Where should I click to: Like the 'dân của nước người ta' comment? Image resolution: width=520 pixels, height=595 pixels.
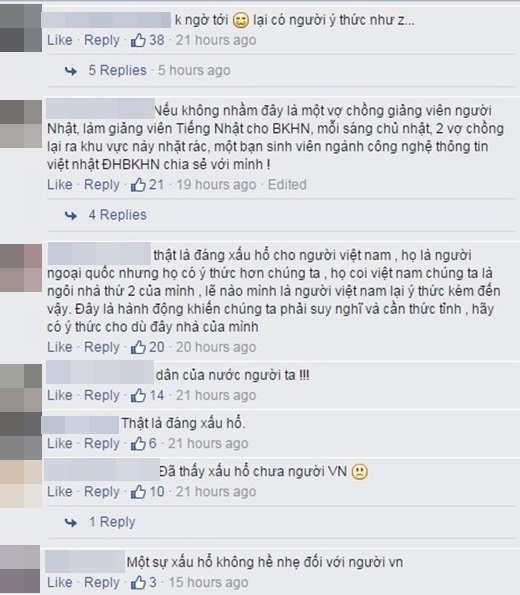[60, 395]
